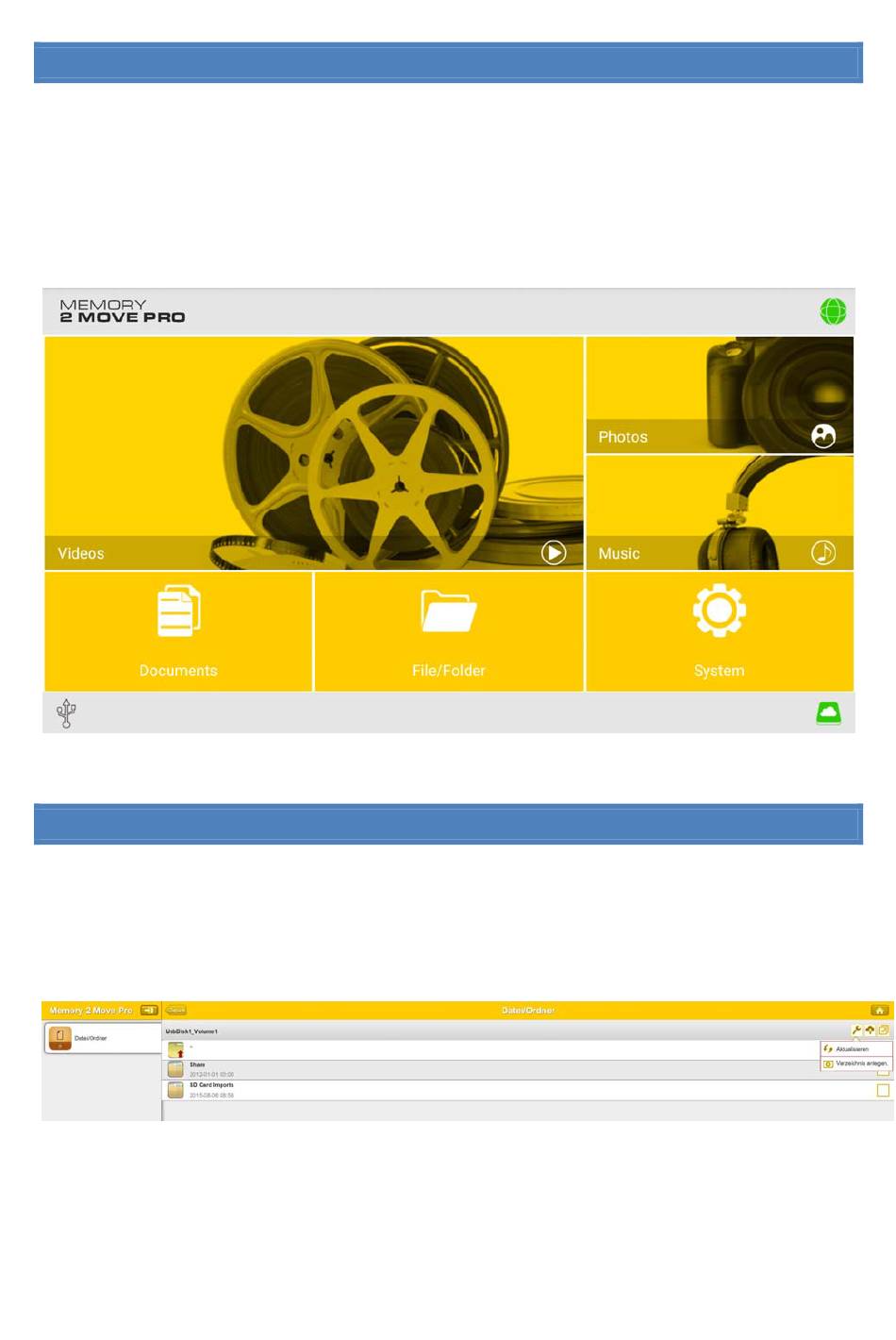Image resolution: width=896 pixels, height=1340 pixels.
Task: Choose Aktualisieren from the popup menu
Action: click(x=856, y=1048)
